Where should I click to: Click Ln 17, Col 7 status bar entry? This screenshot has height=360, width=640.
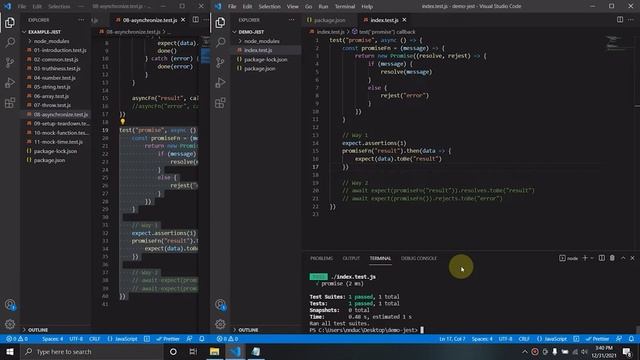tap(452, 339)
